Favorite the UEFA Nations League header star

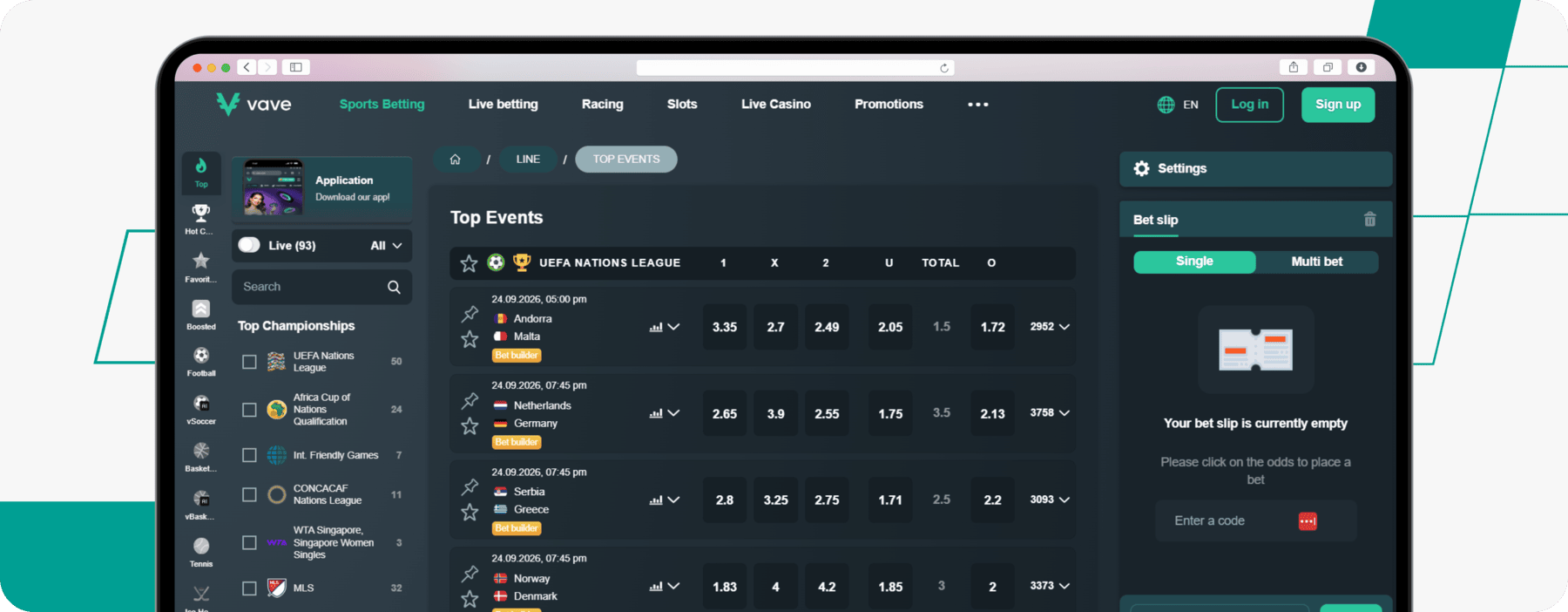[469, 263]
